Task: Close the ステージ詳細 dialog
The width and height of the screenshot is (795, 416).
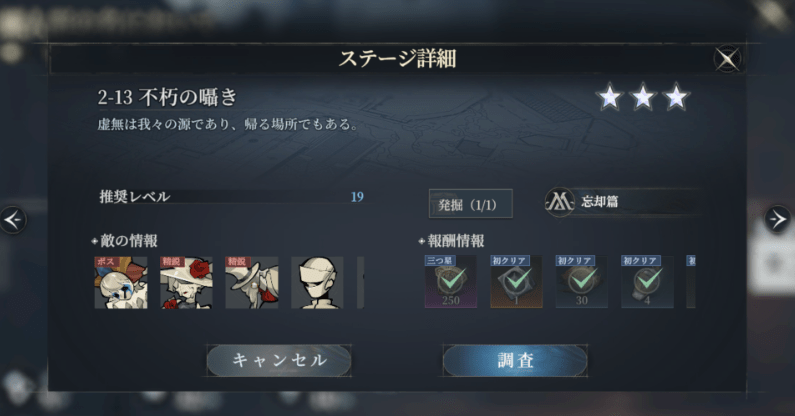Action: 727,59
